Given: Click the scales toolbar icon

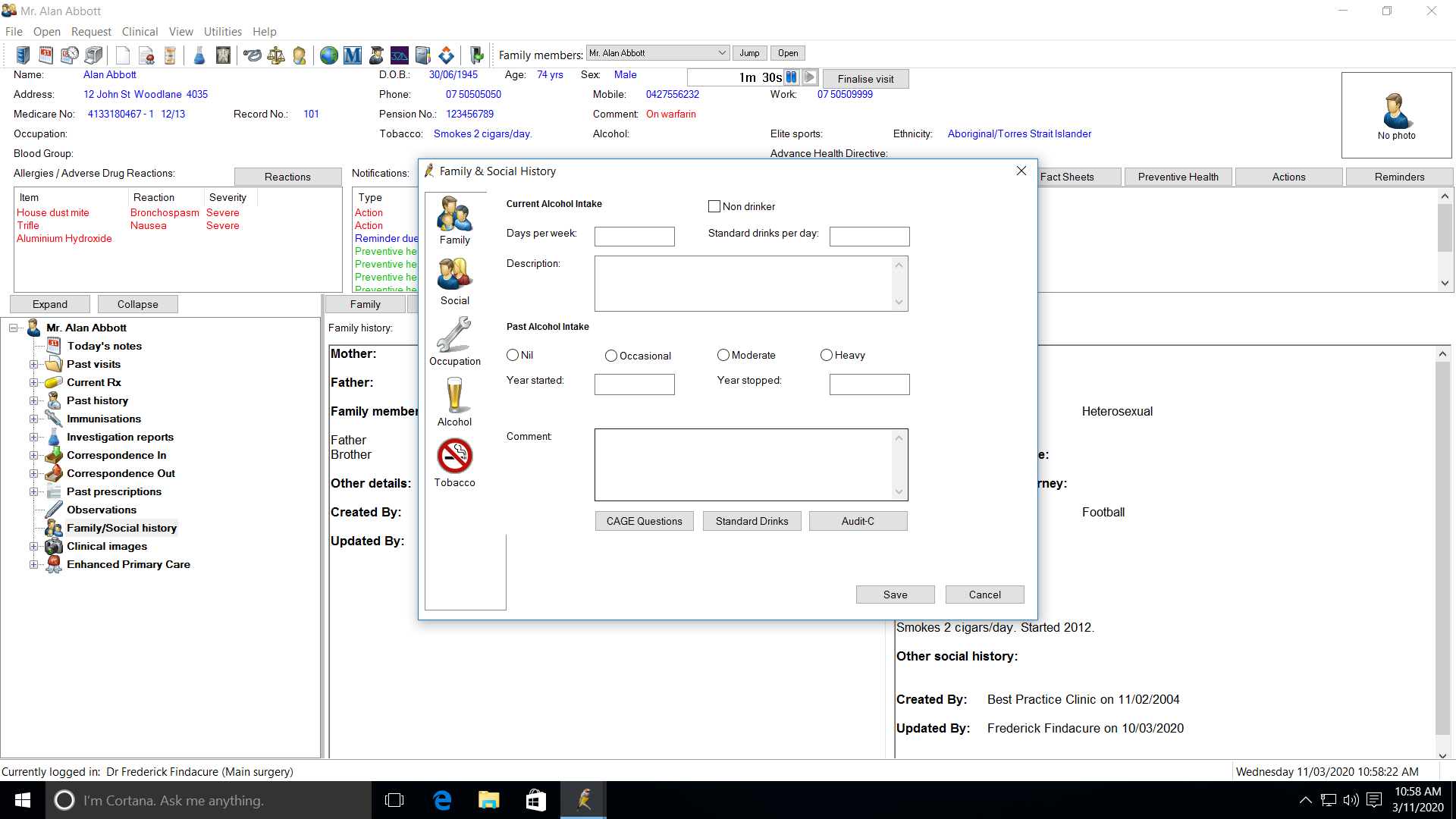Looking at the screenshot, I should coord(276,55).
